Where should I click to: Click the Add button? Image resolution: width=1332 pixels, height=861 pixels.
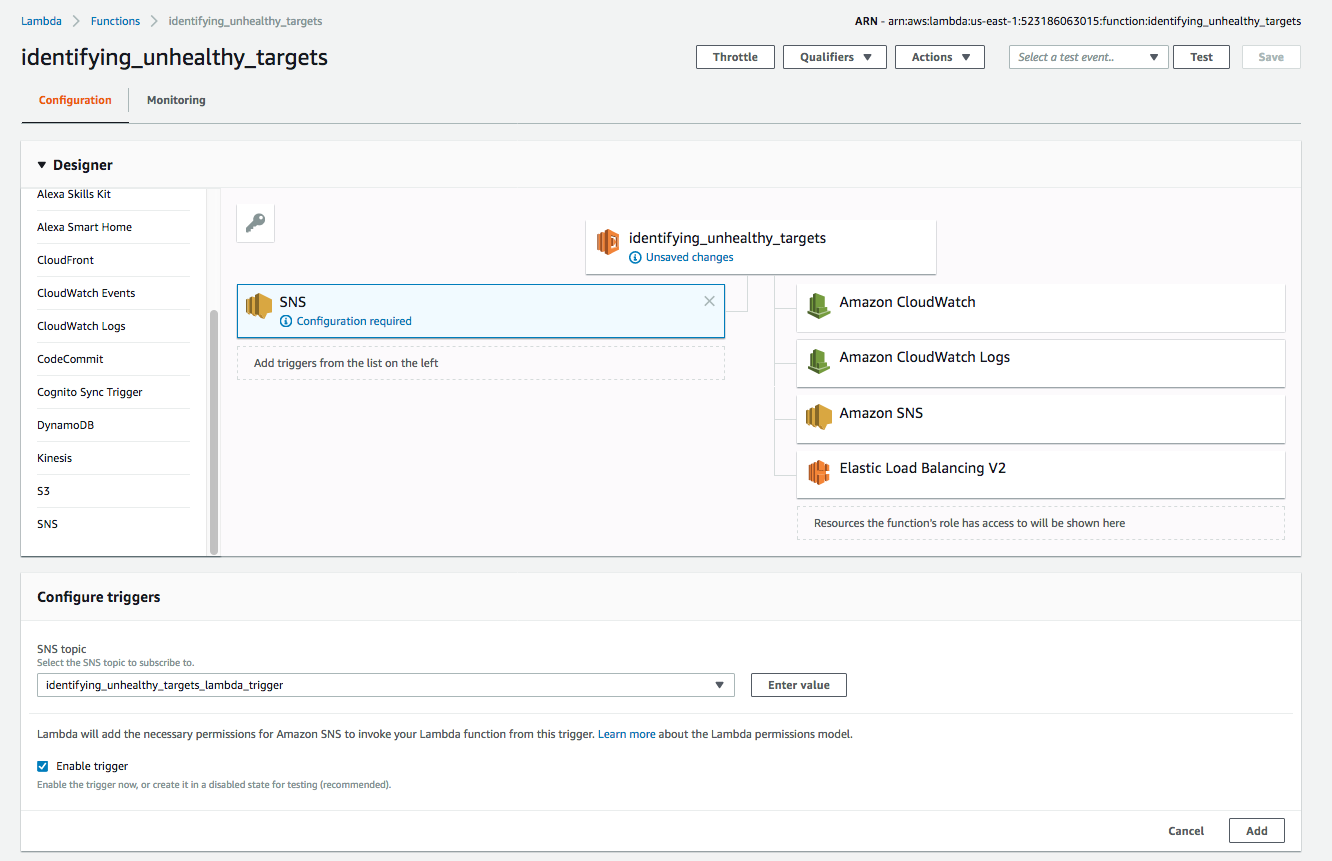click(x=1257, y=831)
